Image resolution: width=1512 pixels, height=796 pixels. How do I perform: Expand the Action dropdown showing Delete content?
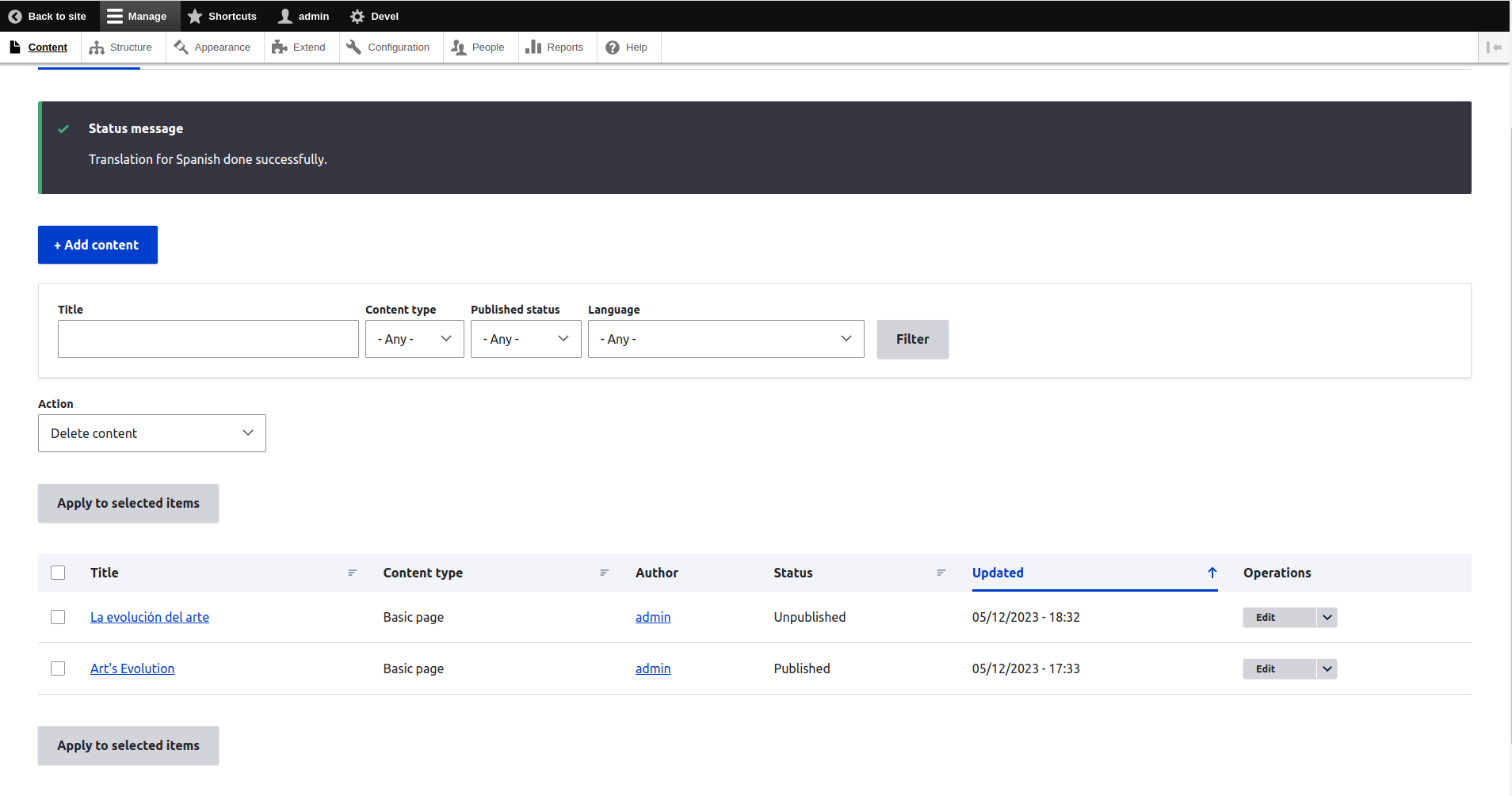coord(152,433)
